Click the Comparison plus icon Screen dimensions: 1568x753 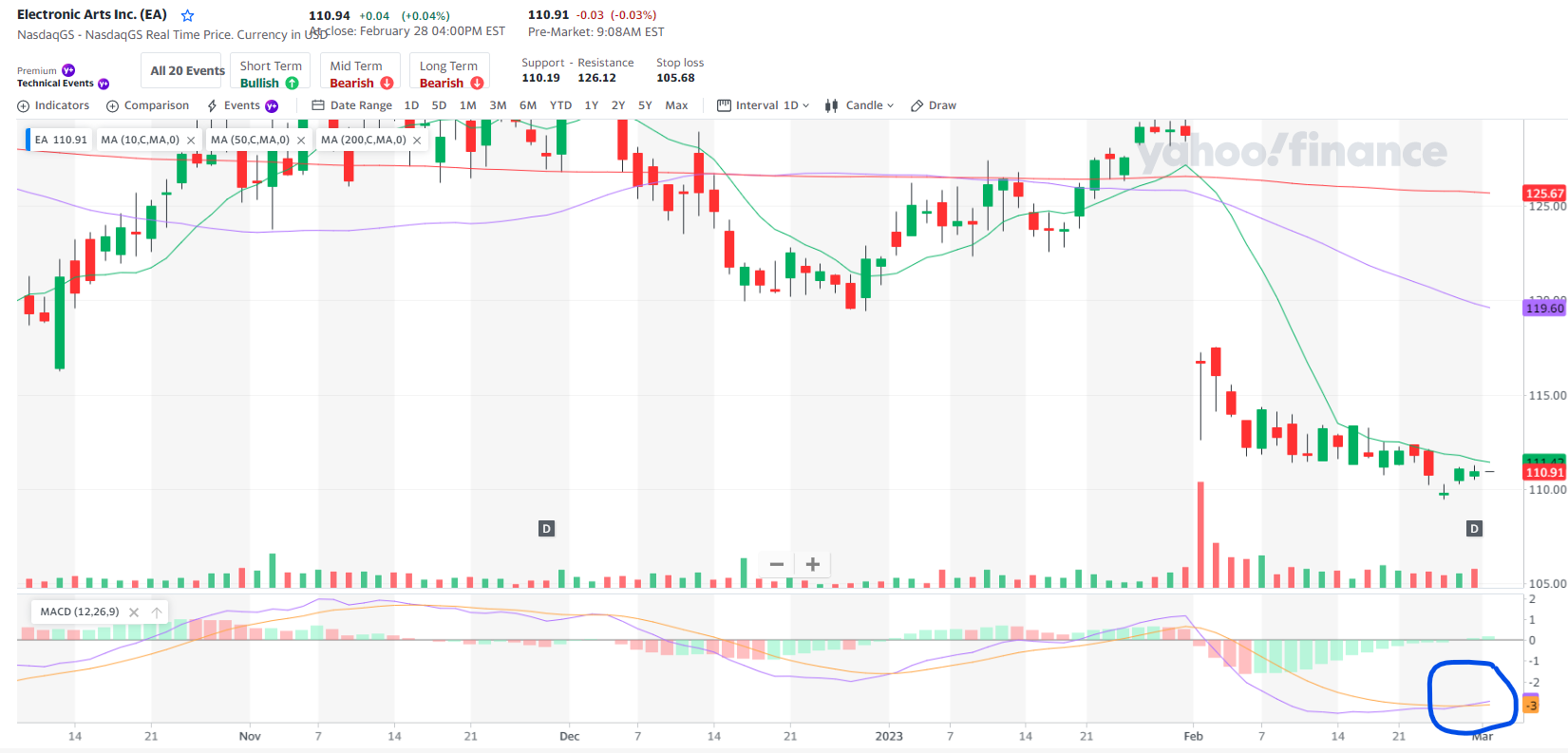click(113, 106)
